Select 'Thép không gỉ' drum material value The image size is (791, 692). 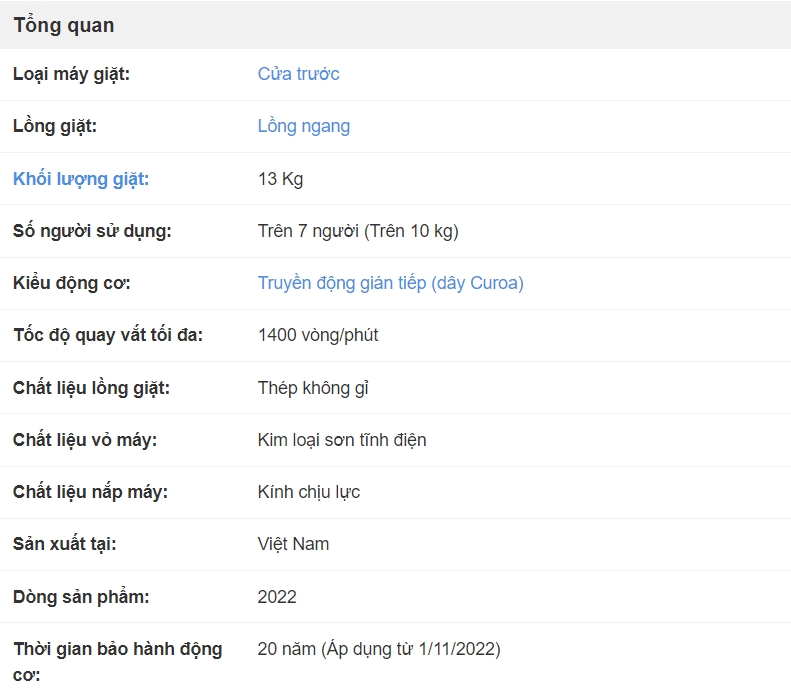point(313,388)
